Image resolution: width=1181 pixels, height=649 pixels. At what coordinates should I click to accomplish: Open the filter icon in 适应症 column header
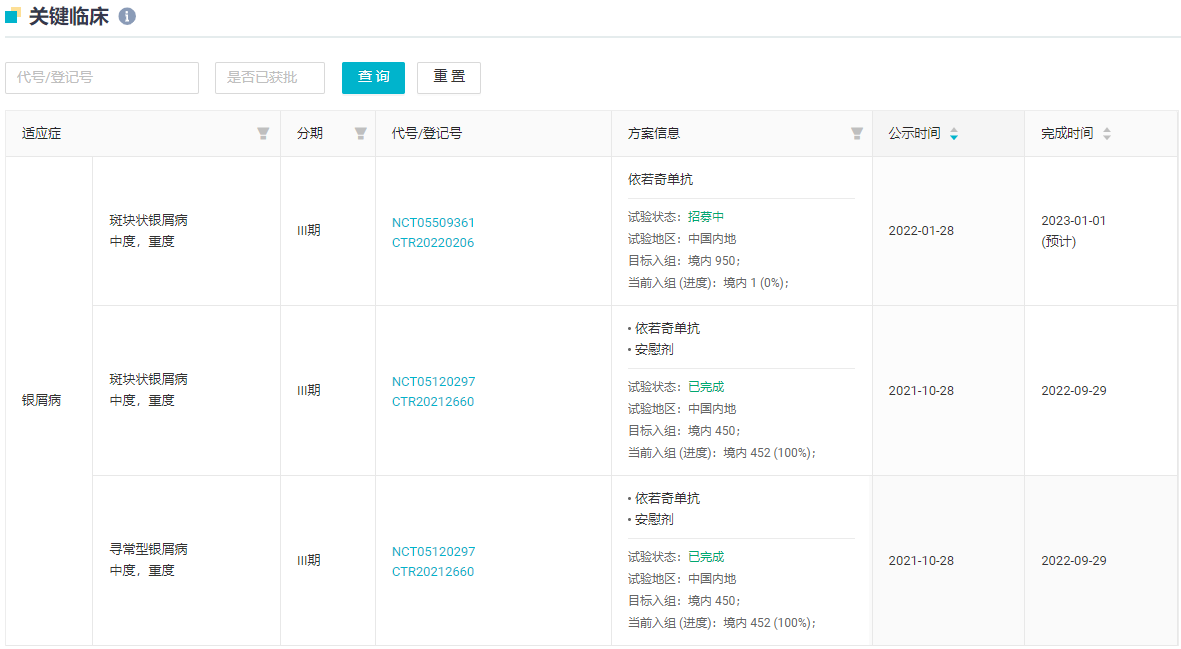click(x=263, y=134)
